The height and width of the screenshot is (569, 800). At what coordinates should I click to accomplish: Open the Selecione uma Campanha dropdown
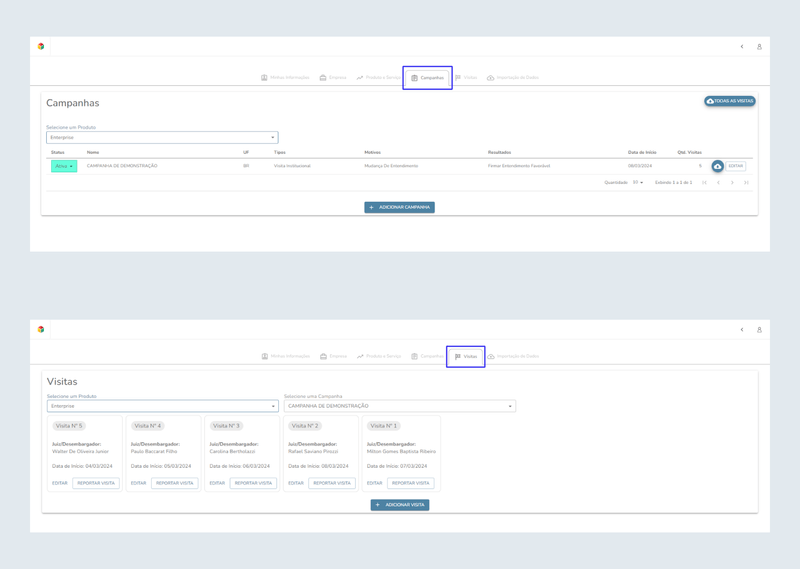click(x=399, y=406)
